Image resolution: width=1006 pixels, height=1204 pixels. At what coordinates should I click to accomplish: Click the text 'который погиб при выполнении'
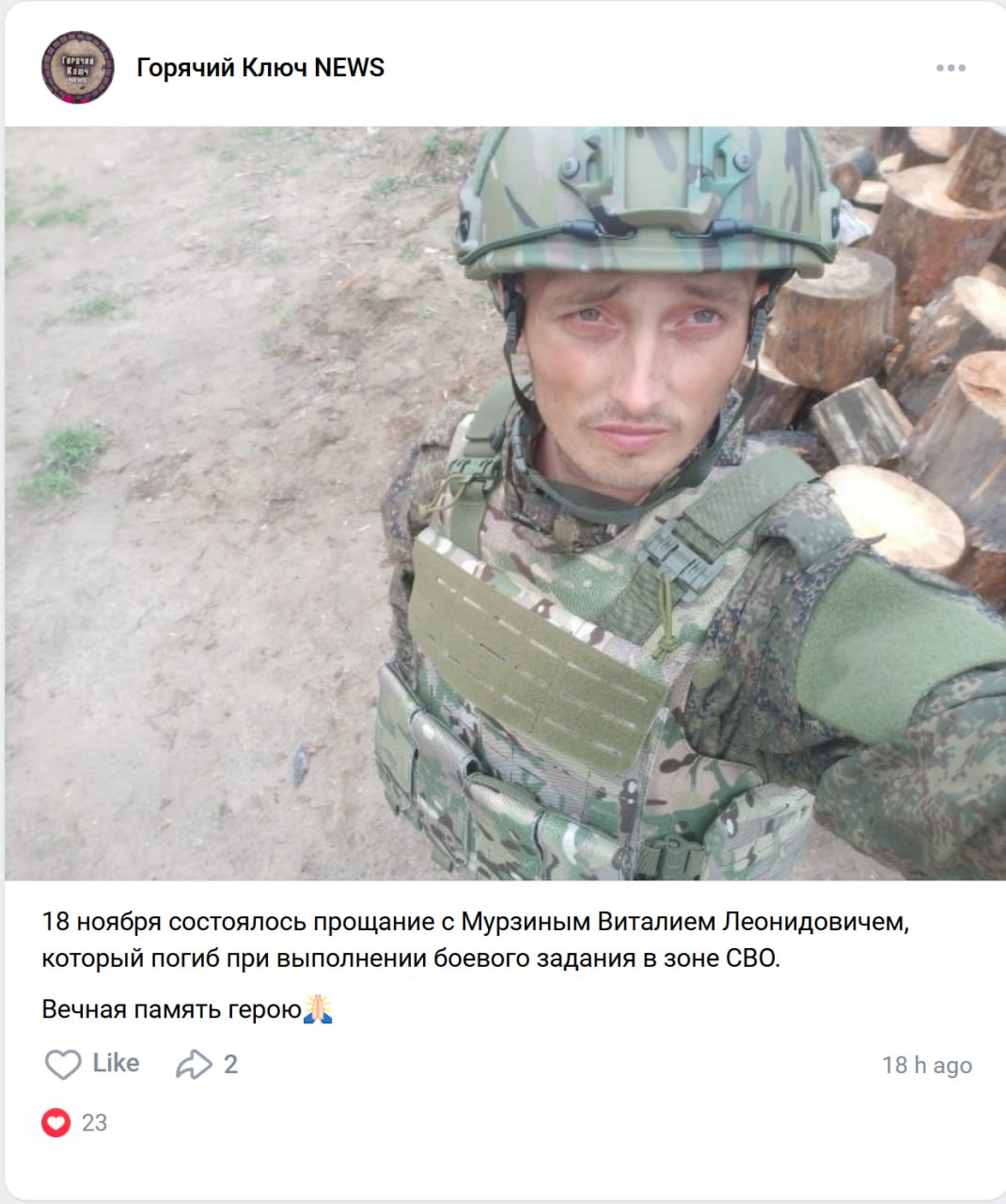(x=234, y=958)
